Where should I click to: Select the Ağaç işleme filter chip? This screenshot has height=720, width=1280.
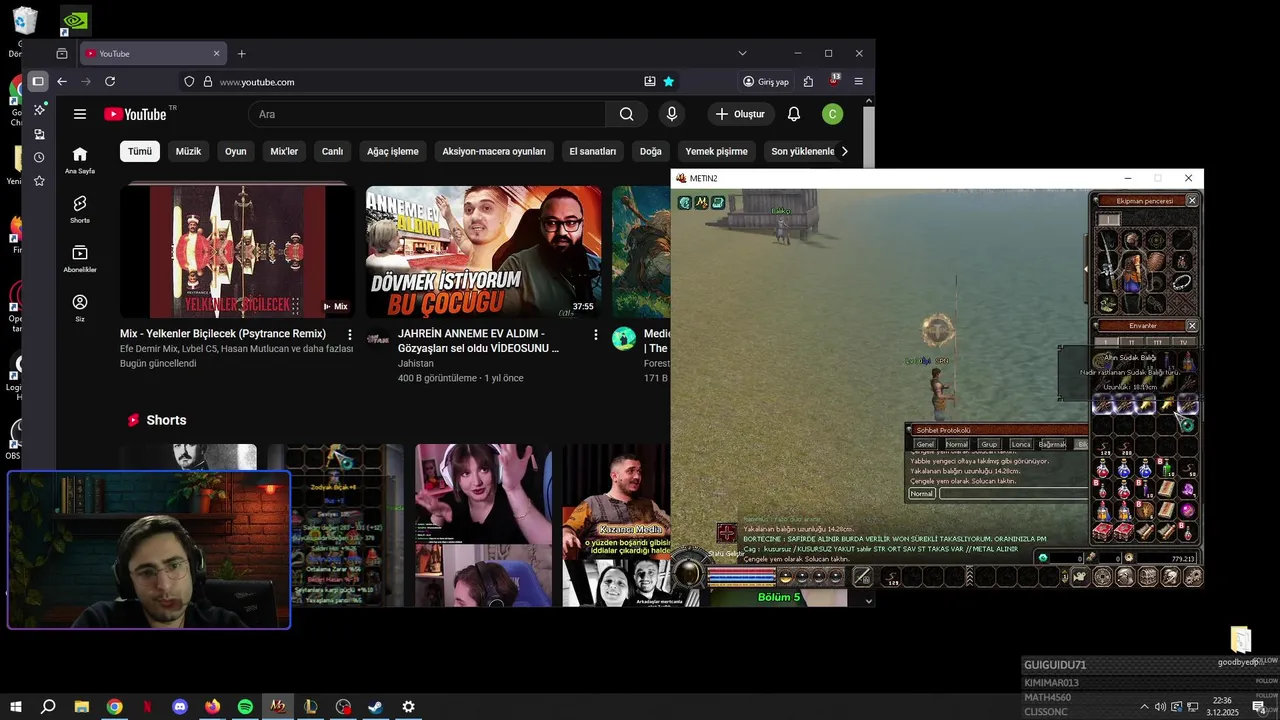pos(393,151)
